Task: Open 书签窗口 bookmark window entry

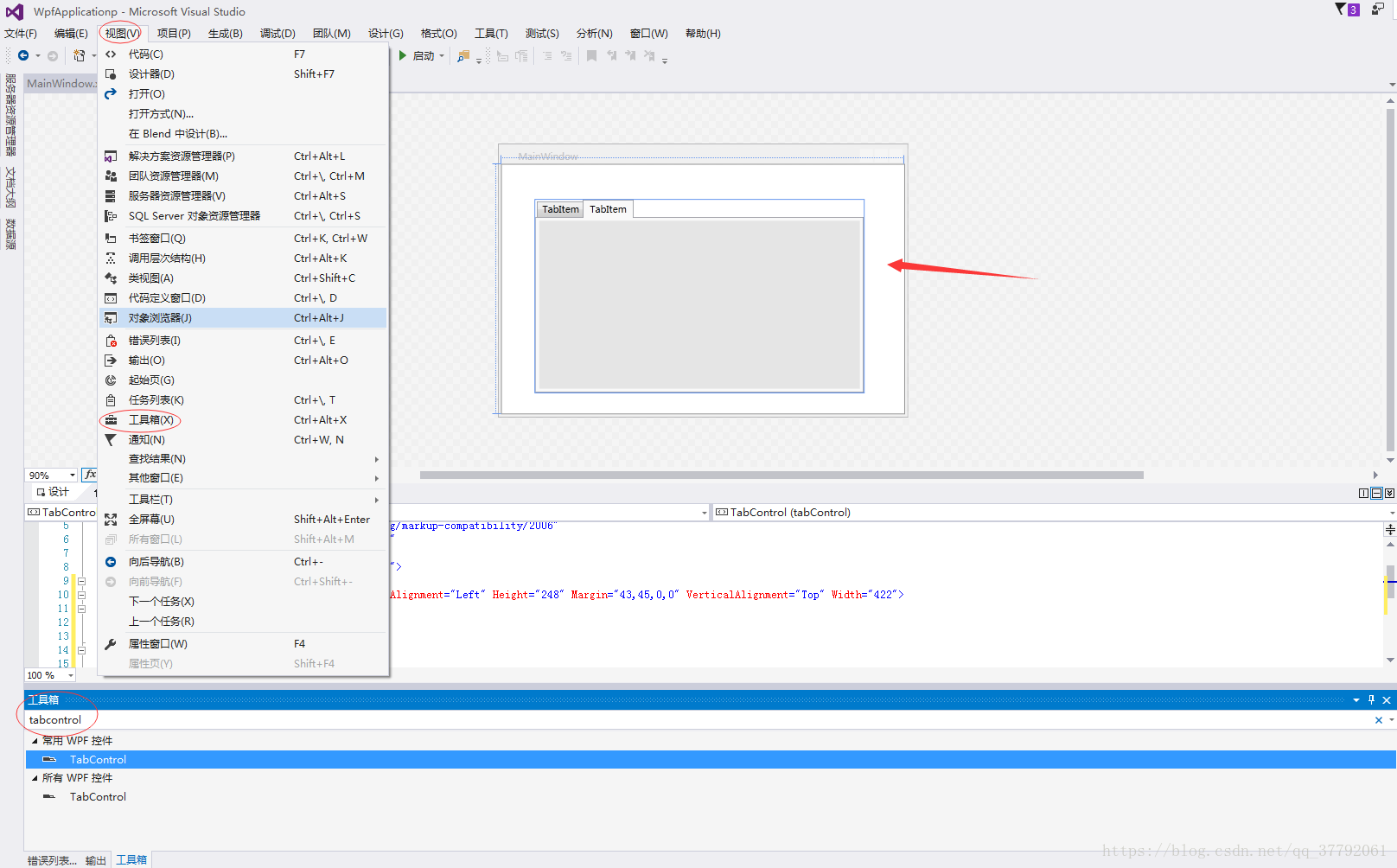Action: pyautogui.click(x=244, y=238)
